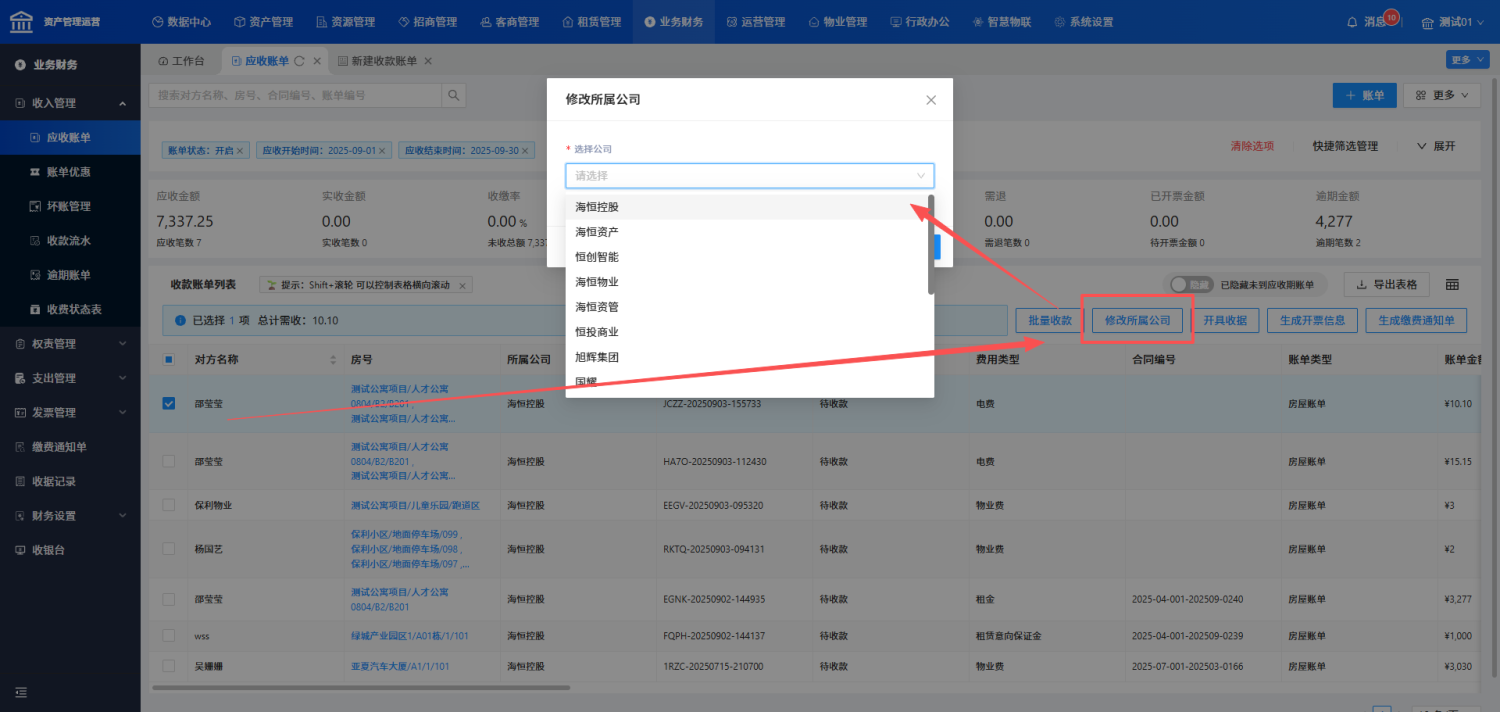Screen dimensions: 1500x712
Task: Choose 恒创智能 from the company list
Action: (x=747, y=257)
